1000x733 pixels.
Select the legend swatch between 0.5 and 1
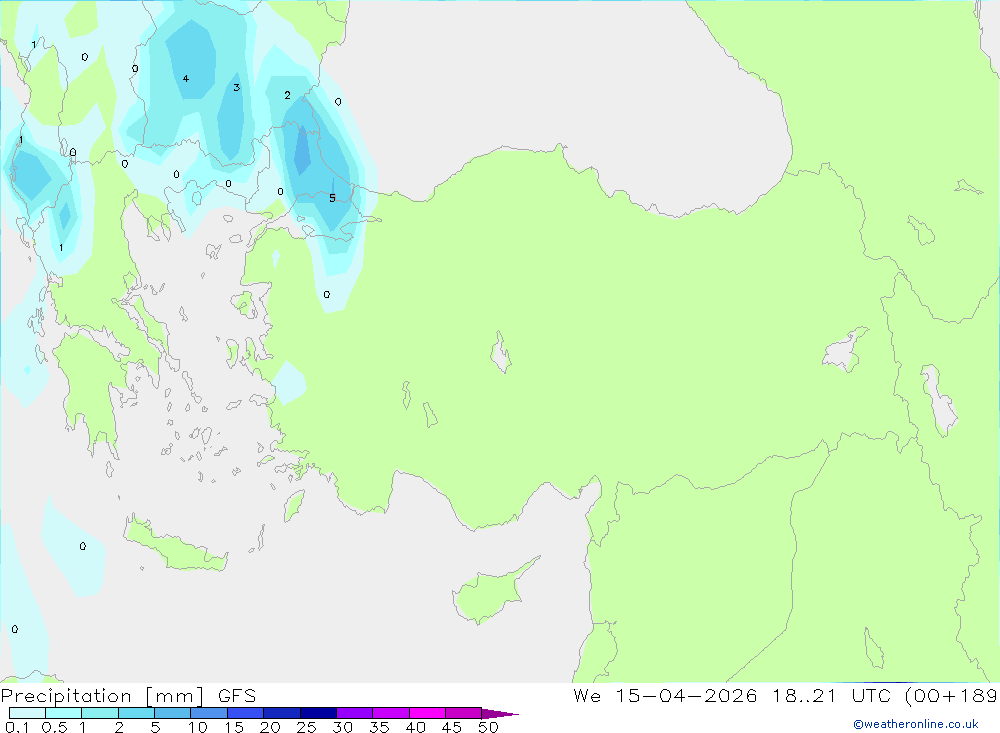click(x=63, y=713)
